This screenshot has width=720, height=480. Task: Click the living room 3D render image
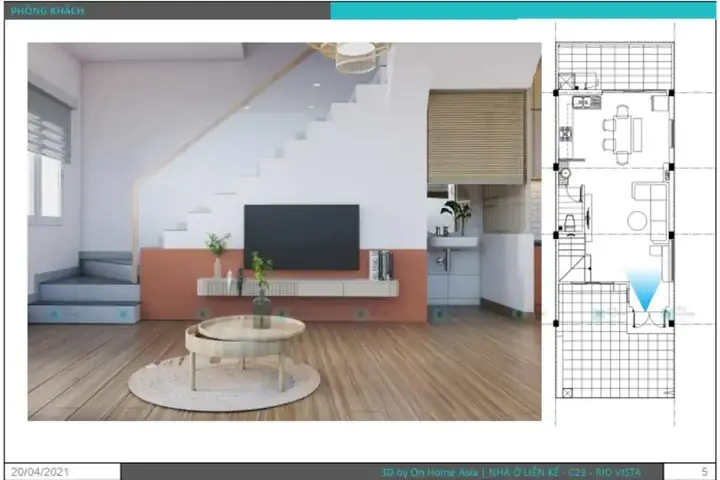pos(284,232)
